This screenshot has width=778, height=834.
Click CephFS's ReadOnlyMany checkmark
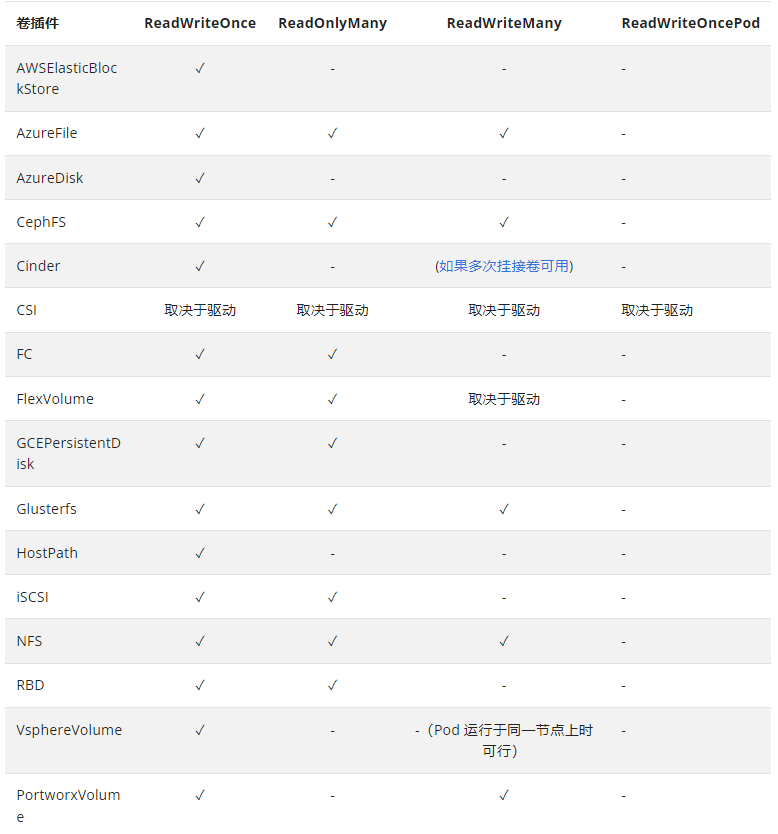(332, 222)
